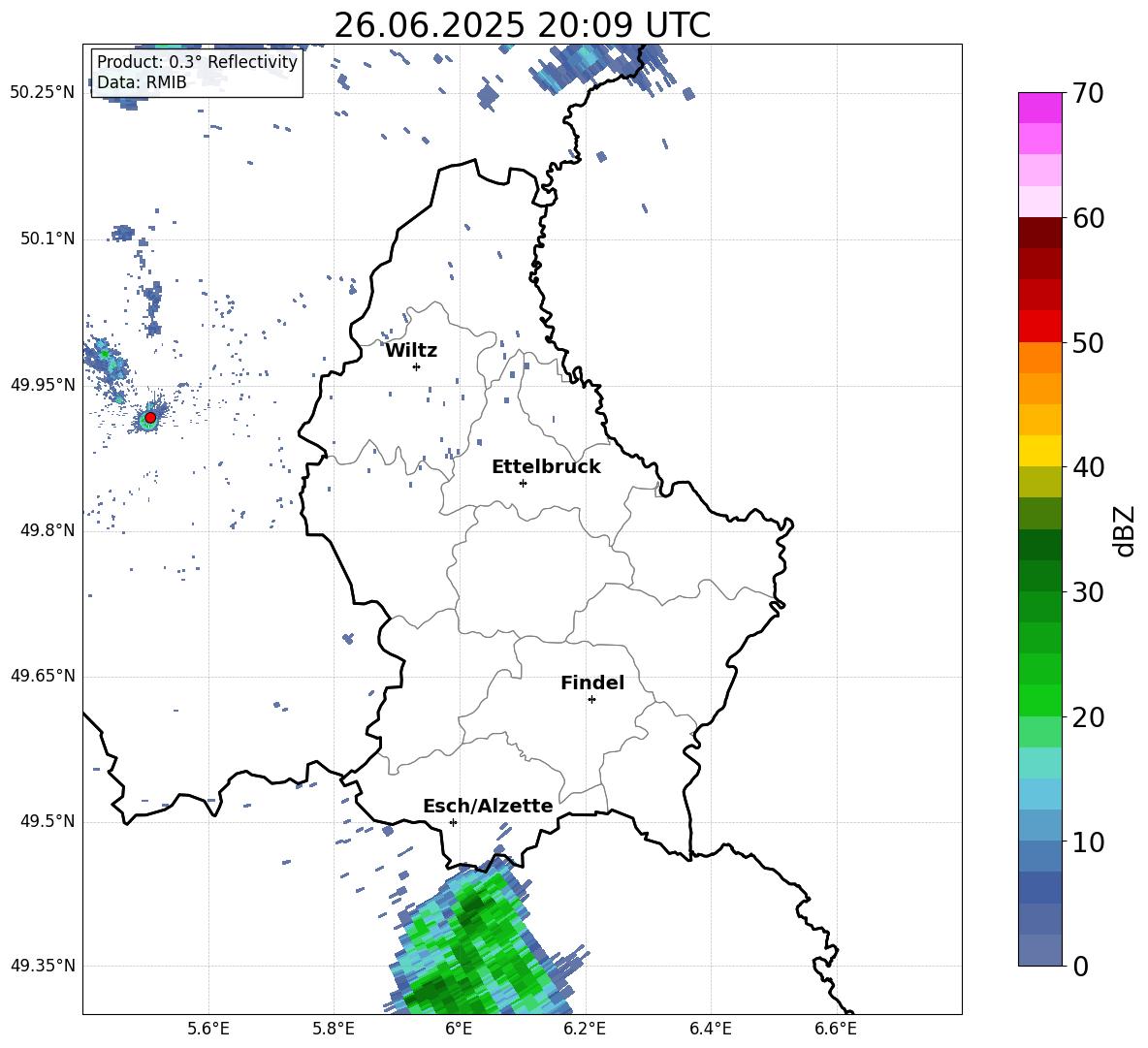Screen dimensions: 1148x1048
Task: Click the 6.6°E longitude label
Action: point(836,1030)
